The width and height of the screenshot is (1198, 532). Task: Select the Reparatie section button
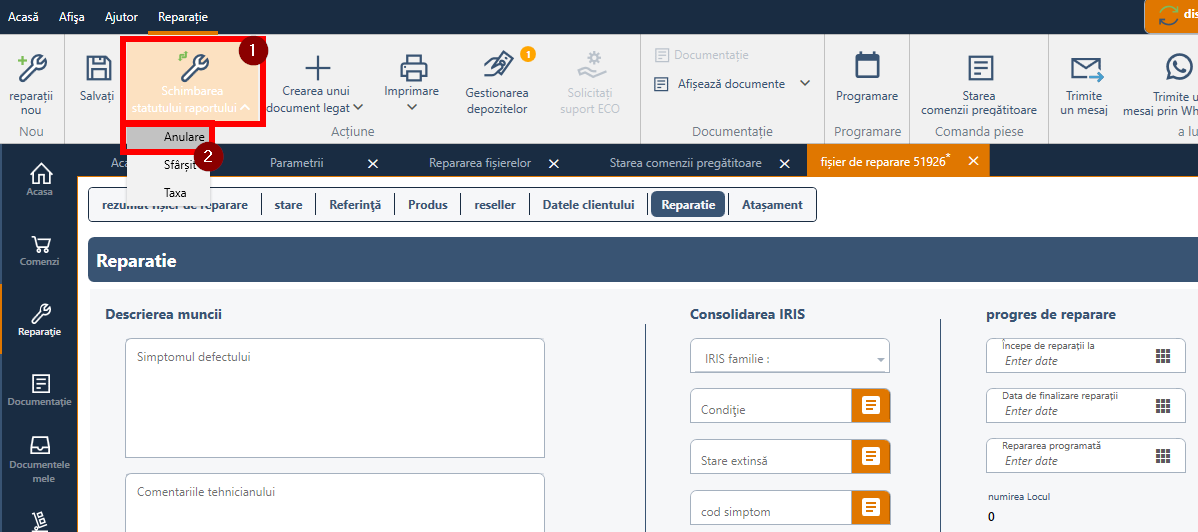[x=688, y=205]
